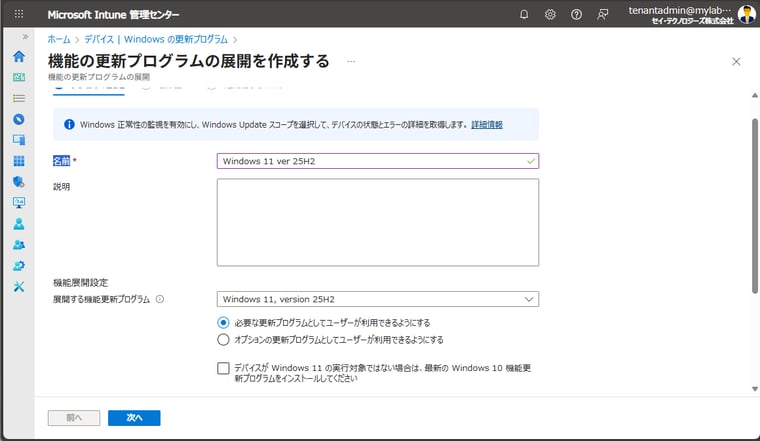The height and width of the screenshot is (441, 760).
Task: Open Dashboard icon in the sidebar
Action: point(18,77)
